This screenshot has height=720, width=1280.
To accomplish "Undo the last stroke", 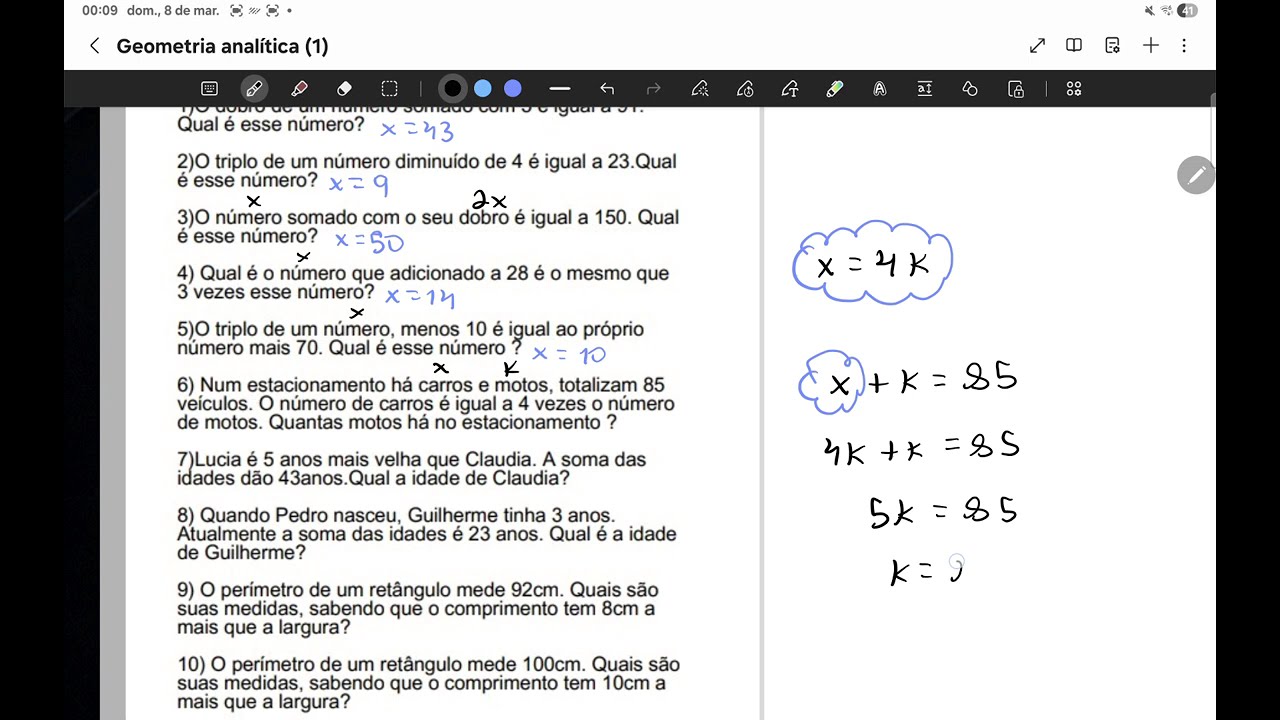I will point(607,89).
